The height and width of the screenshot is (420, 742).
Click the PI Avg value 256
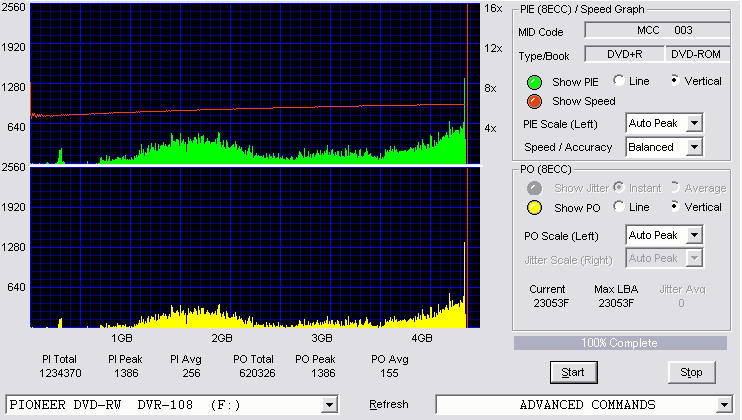tap(191, 373)
